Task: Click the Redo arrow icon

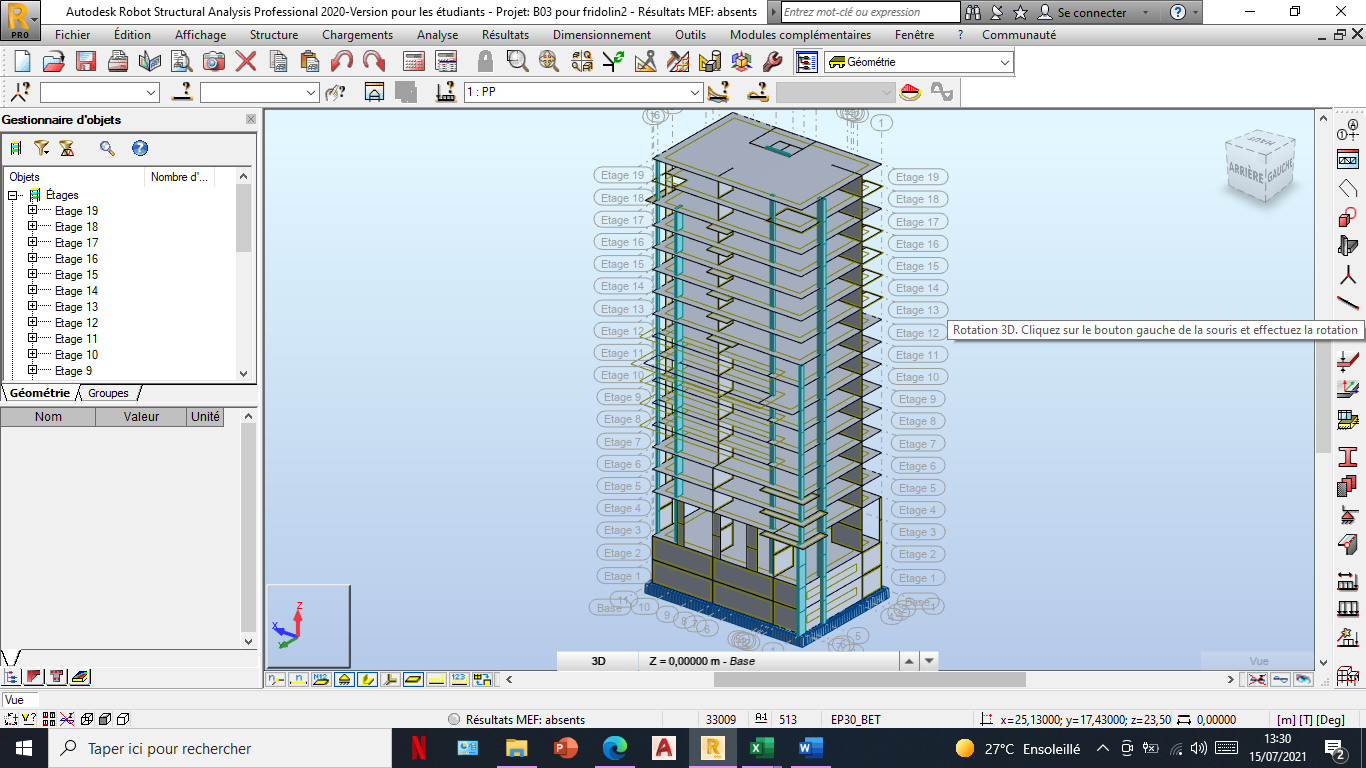Action: click(374, 62)
